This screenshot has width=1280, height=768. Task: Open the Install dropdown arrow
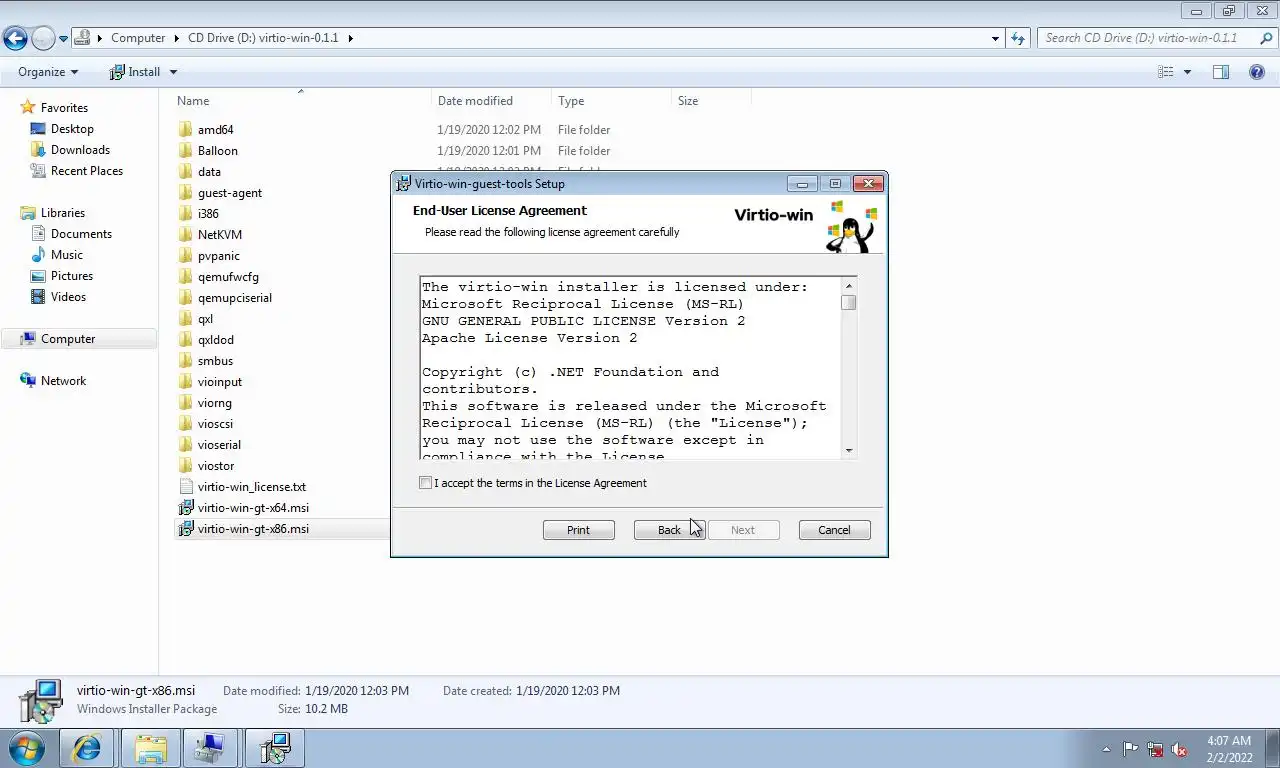tap(173, 72)
